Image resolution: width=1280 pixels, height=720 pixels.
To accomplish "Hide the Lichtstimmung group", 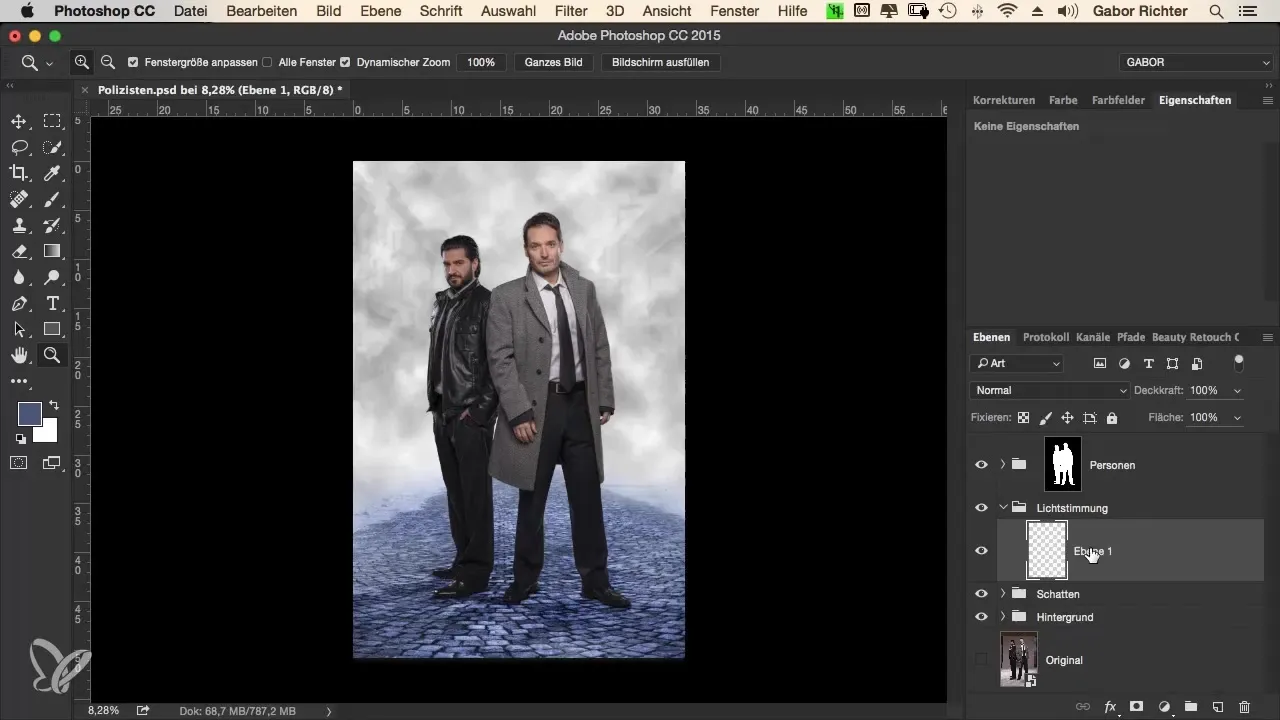I will tap(981, 508).
